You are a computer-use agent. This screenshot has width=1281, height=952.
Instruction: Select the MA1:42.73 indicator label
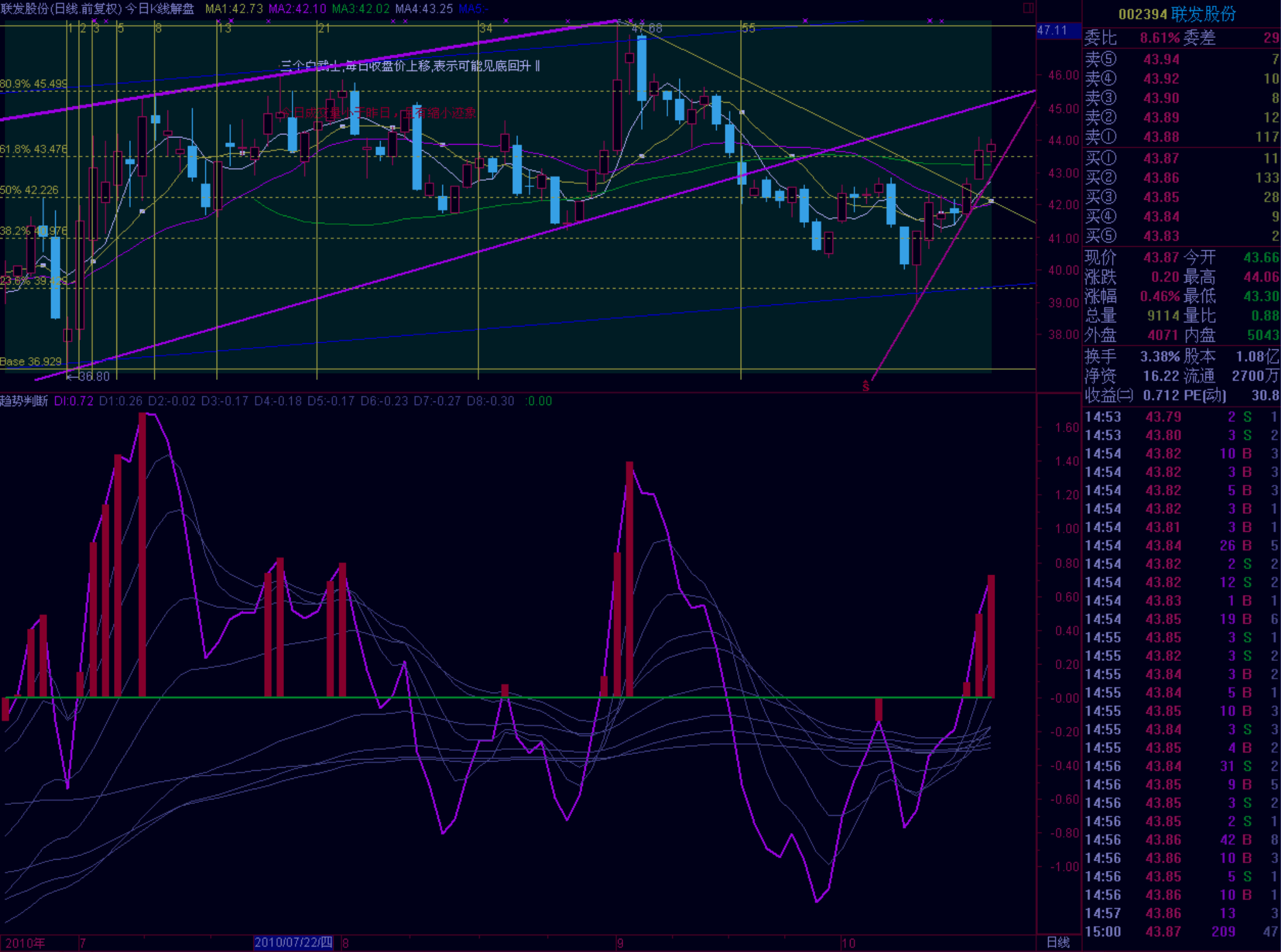tap(234, 9)
